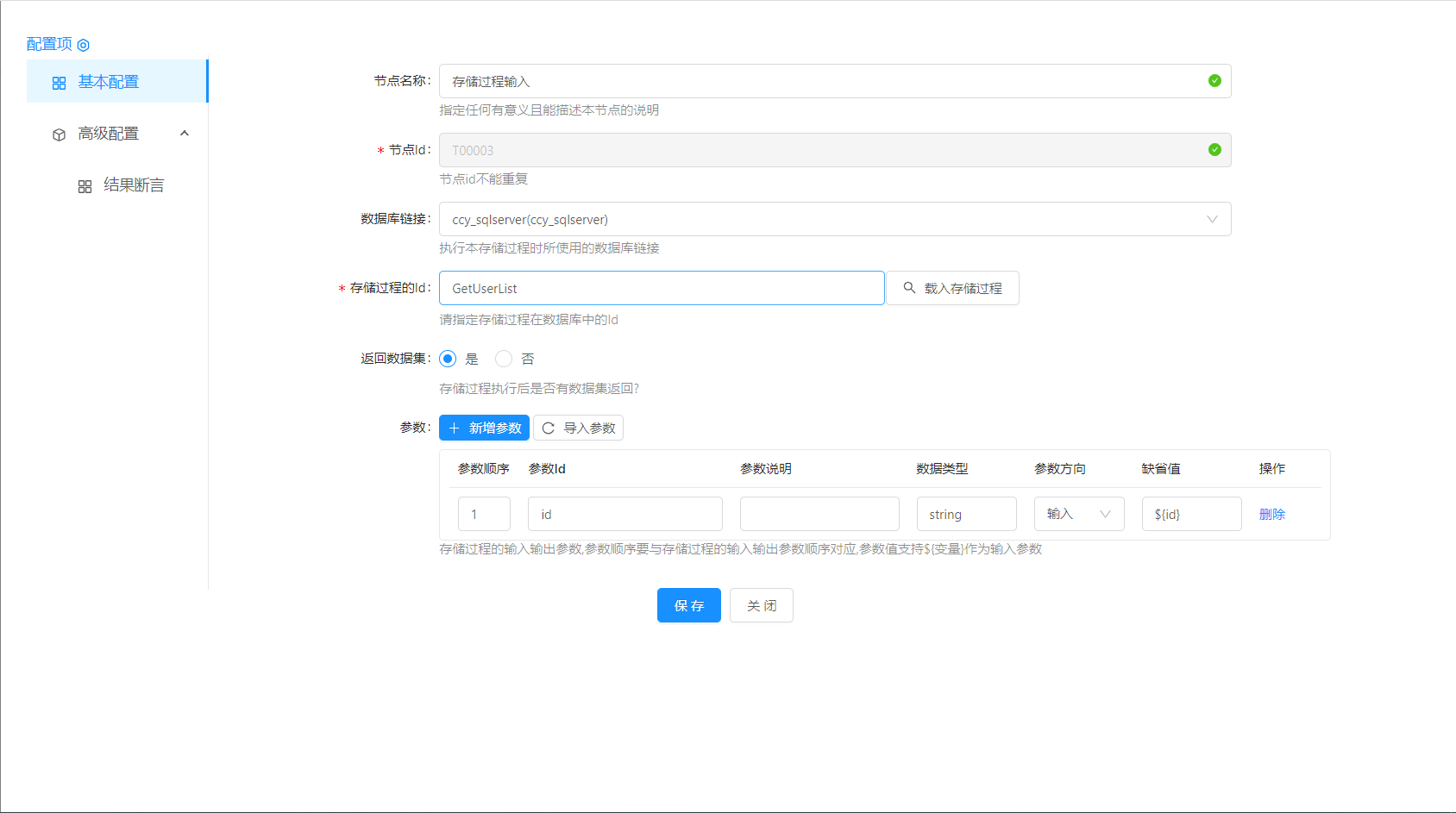The image size is (1456, 813).
Task: Click the 关闭 button
Action: [761, 605]
